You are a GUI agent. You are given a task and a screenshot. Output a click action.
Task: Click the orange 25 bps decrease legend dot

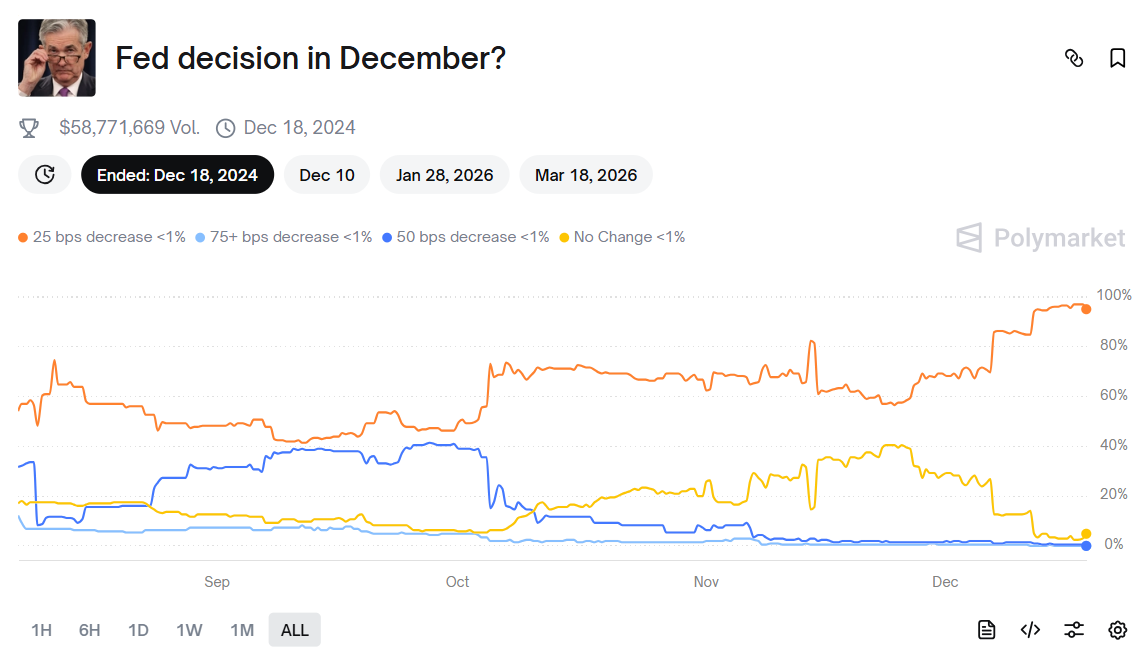point(23,238)
